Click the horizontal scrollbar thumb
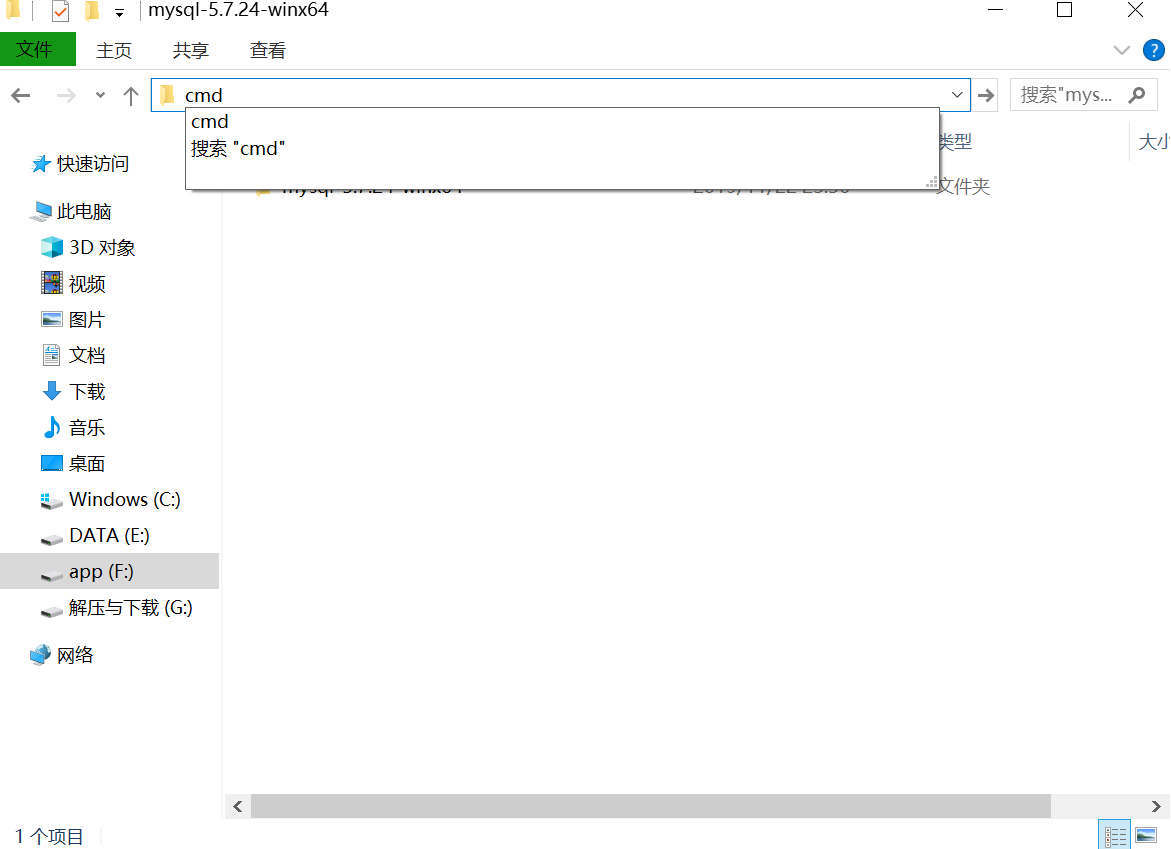 pos(650,806)
